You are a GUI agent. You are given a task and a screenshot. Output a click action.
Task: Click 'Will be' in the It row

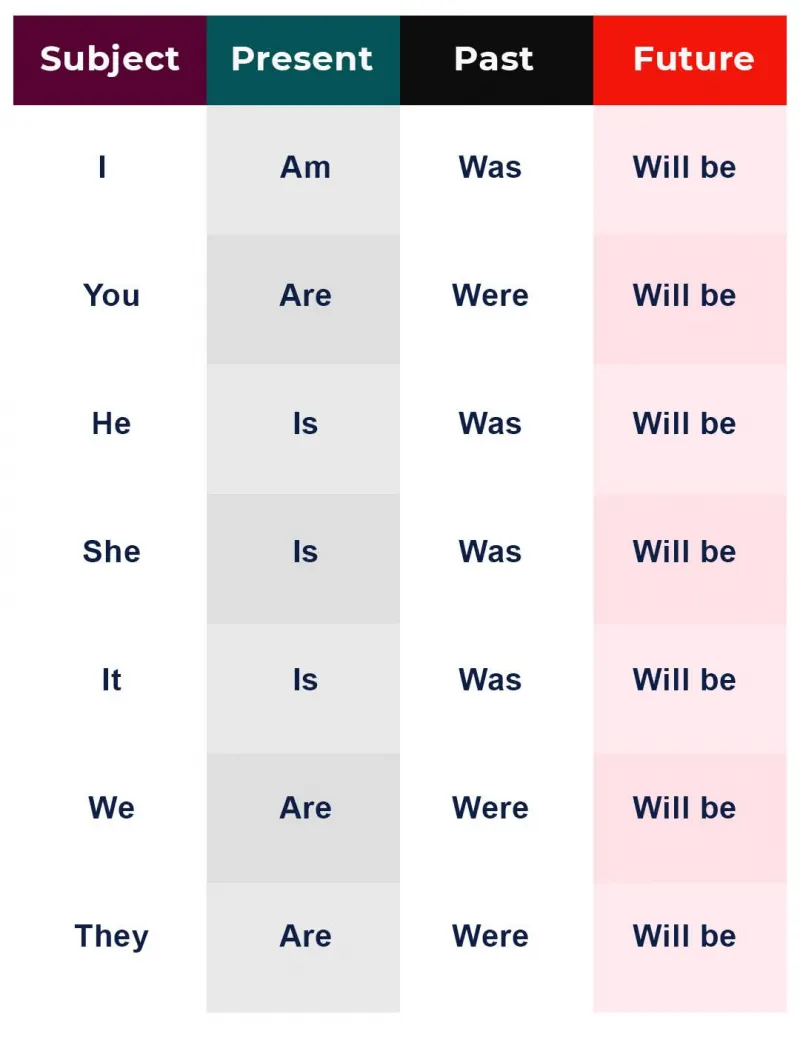(684, 680)
